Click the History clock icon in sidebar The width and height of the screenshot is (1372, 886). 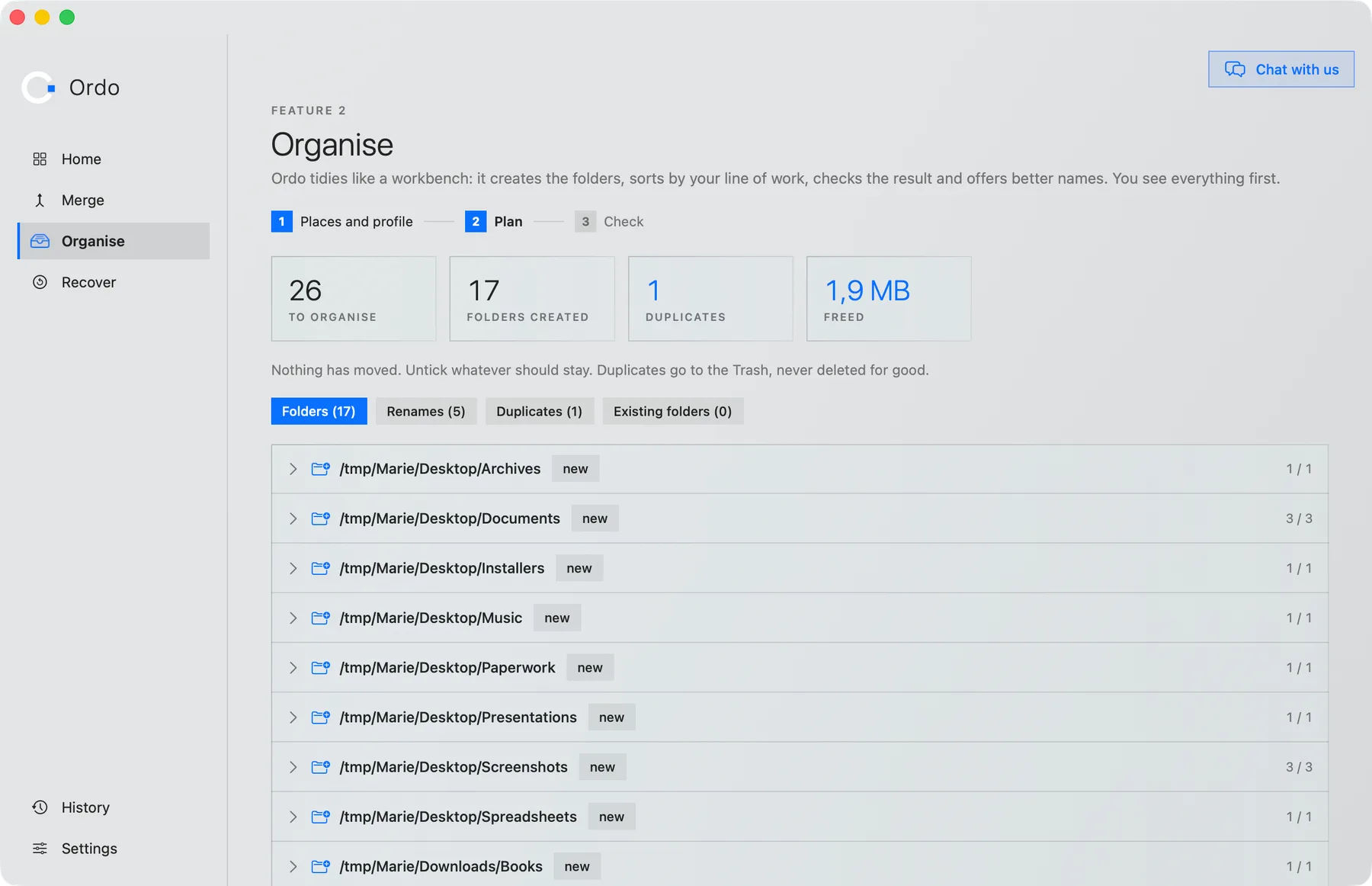click(40, 807)
